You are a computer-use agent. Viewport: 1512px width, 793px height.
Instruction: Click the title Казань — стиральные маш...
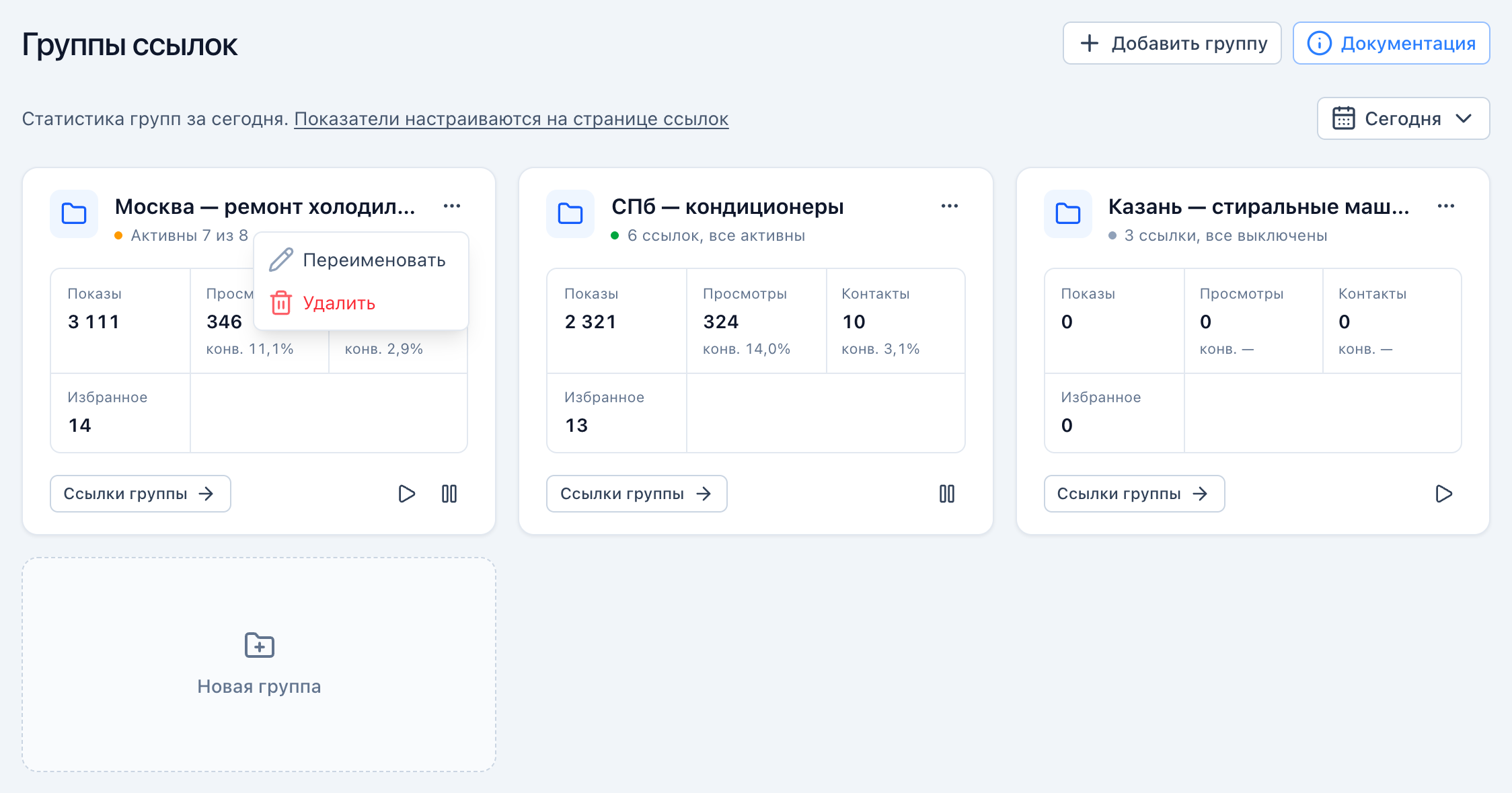(x=1258, y=206)
